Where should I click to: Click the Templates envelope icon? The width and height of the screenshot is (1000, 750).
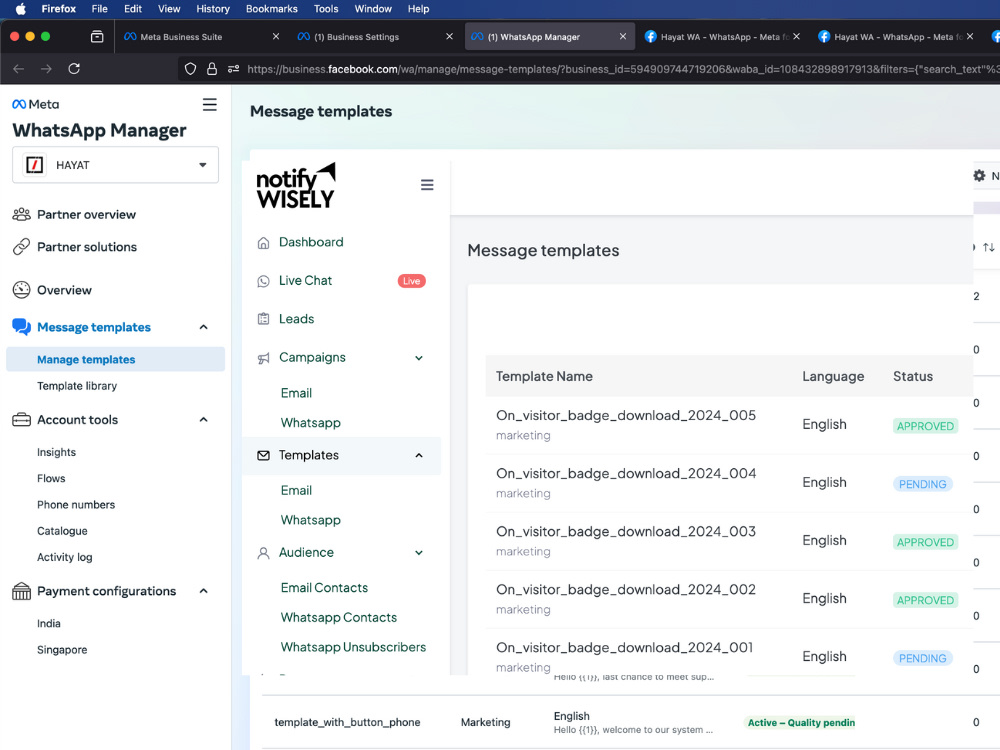[x=263, y=455]
